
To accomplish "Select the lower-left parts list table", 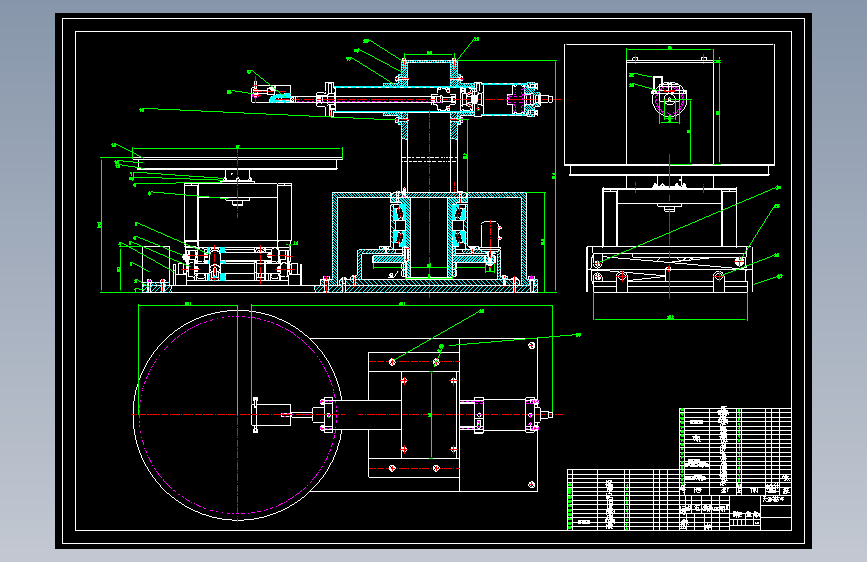I will 623,499.
